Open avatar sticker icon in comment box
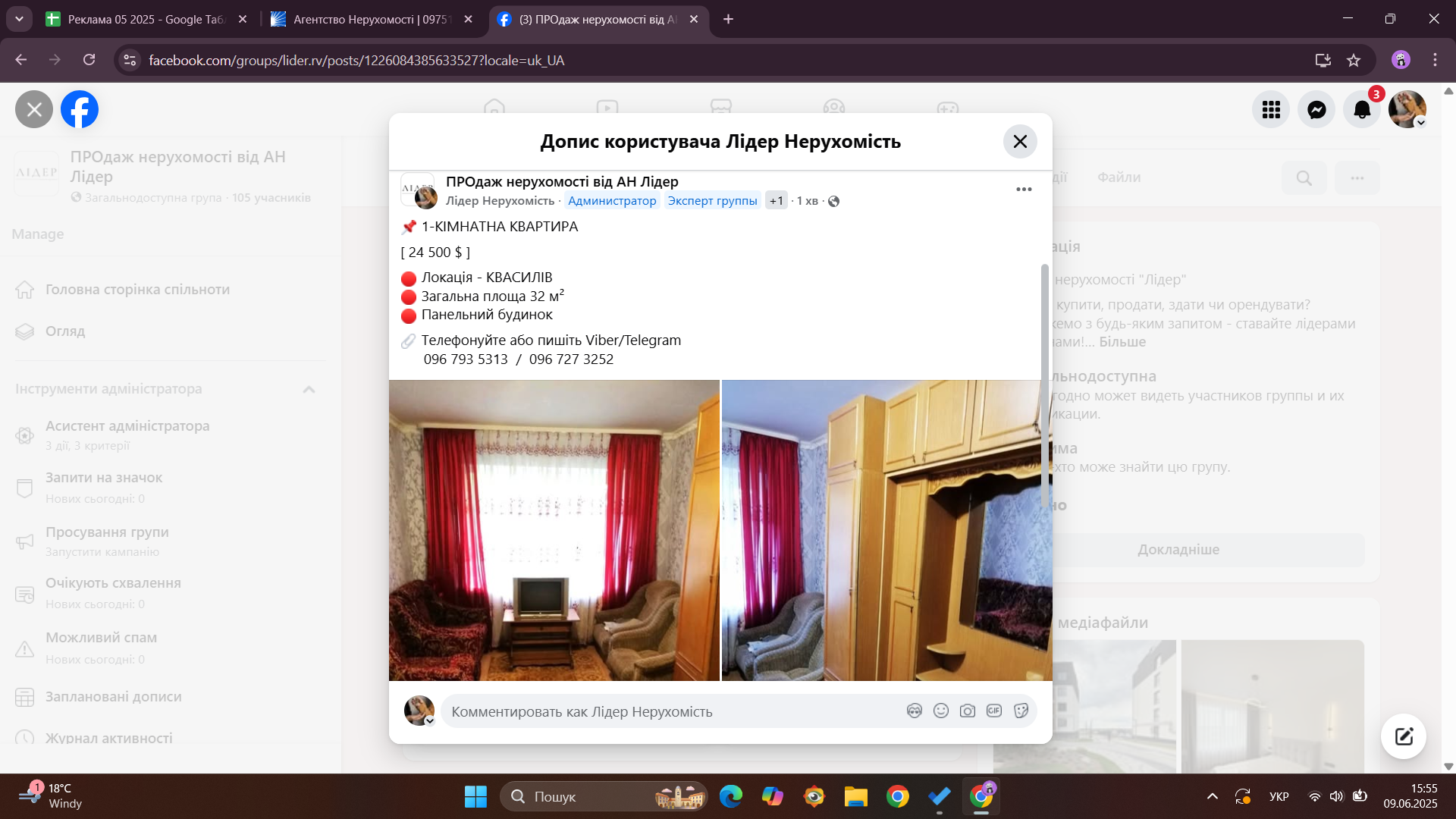Screen dimensions: 1456x819 (x=915, y=711)
